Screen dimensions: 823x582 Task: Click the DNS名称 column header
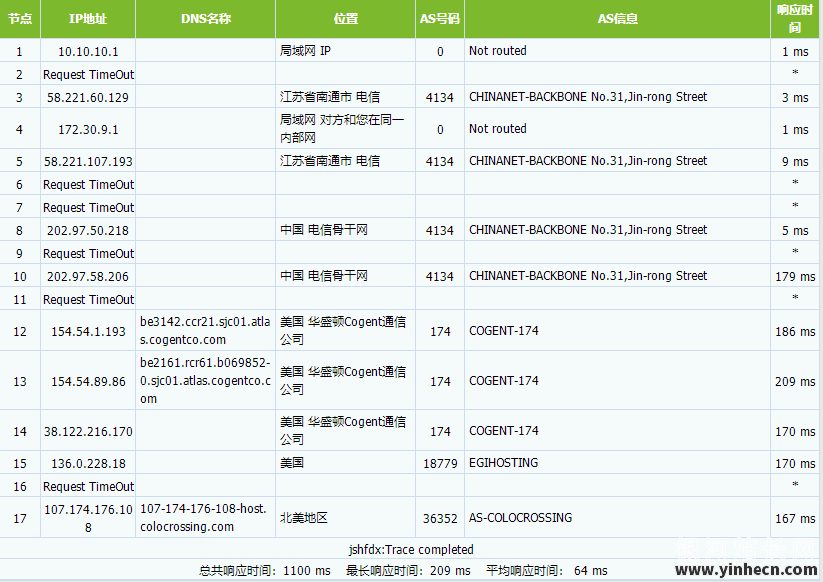206,19
